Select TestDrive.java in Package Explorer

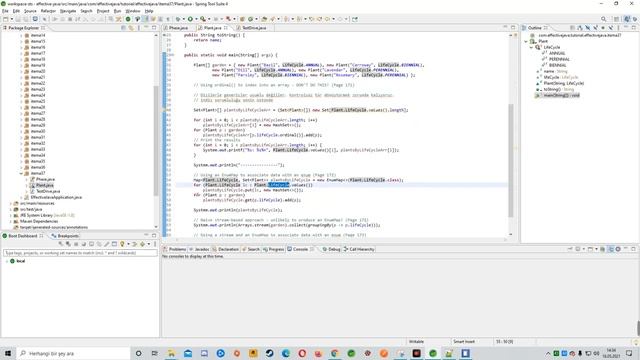pos(48,191)
